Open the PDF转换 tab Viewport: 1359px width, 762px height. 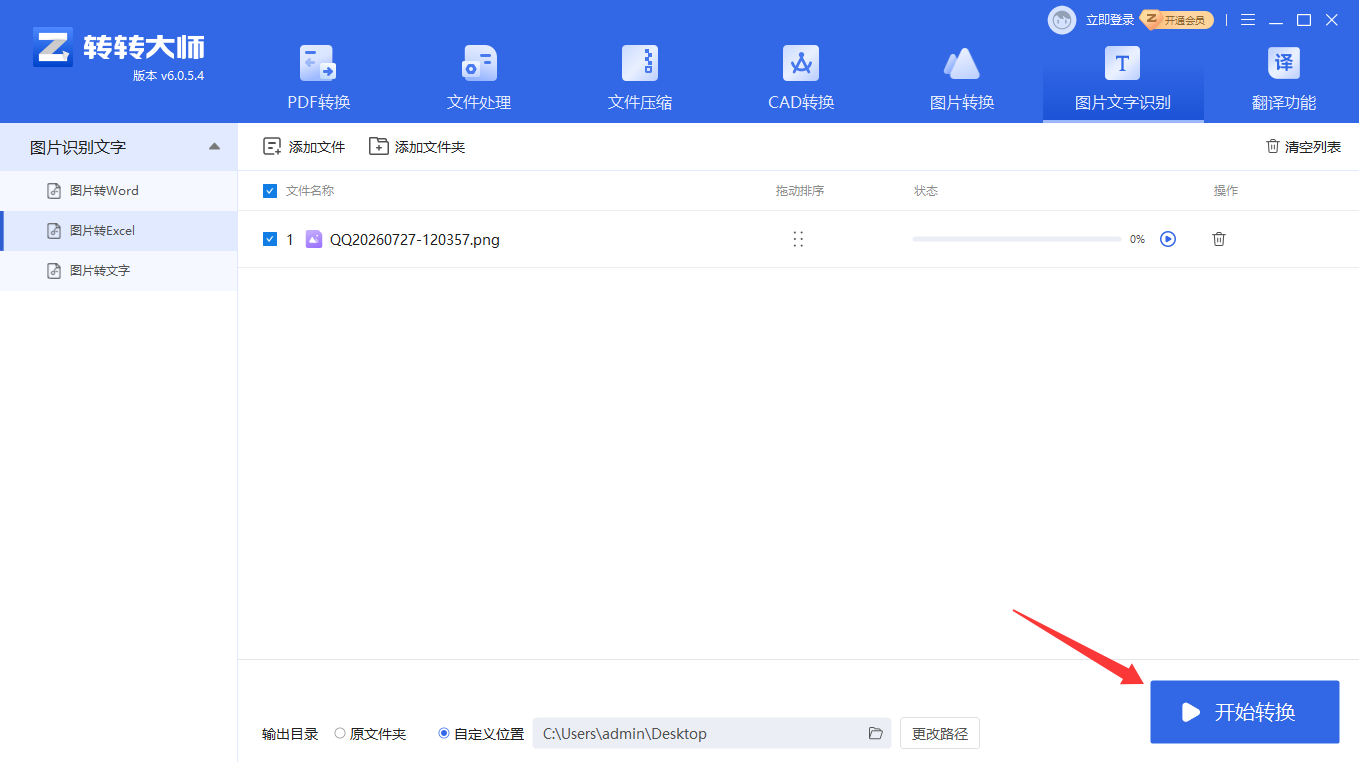point(319,80)
